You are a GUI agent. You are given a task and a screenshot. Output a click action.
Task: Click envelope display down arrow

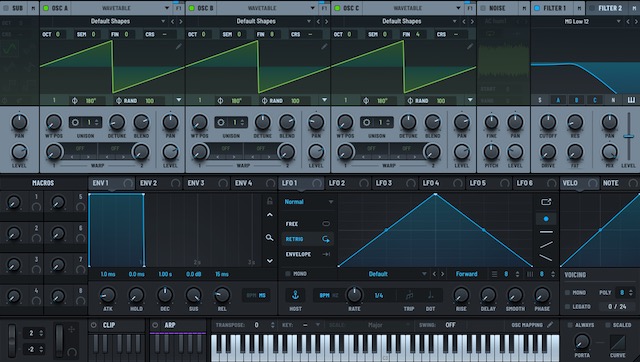click(x=270, y=261)
